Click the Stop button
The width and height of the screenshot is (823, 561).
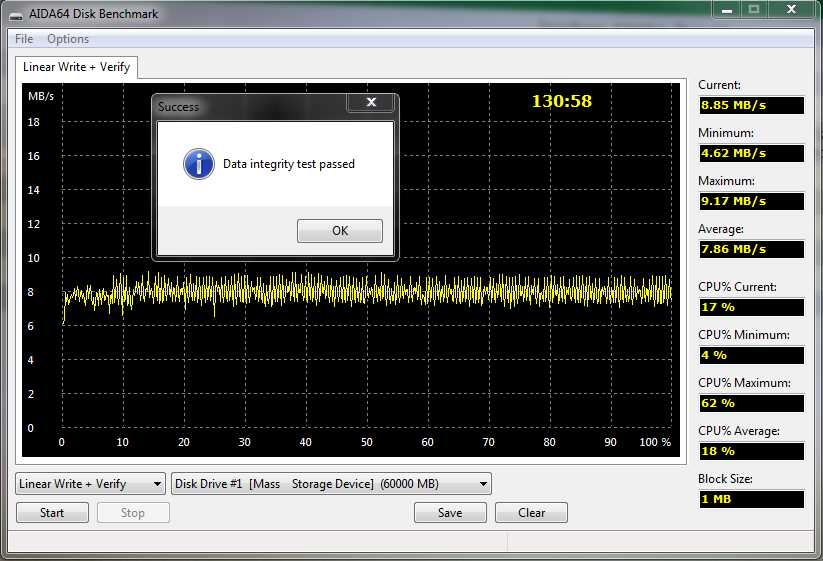pyautogui.click(x=132, y=513)
